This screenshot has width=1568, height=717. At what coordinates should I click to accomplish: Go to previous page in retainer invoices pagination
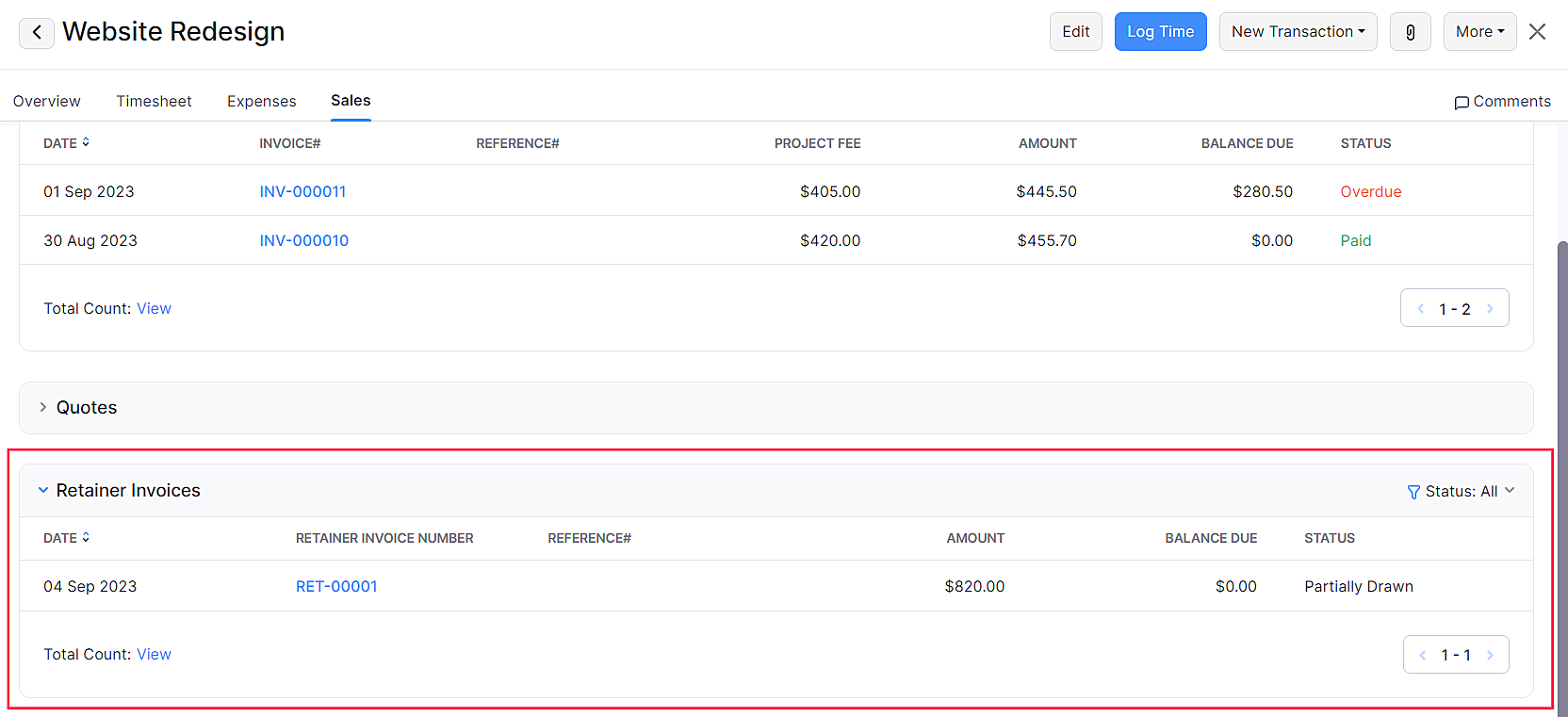pos(1422,655)
